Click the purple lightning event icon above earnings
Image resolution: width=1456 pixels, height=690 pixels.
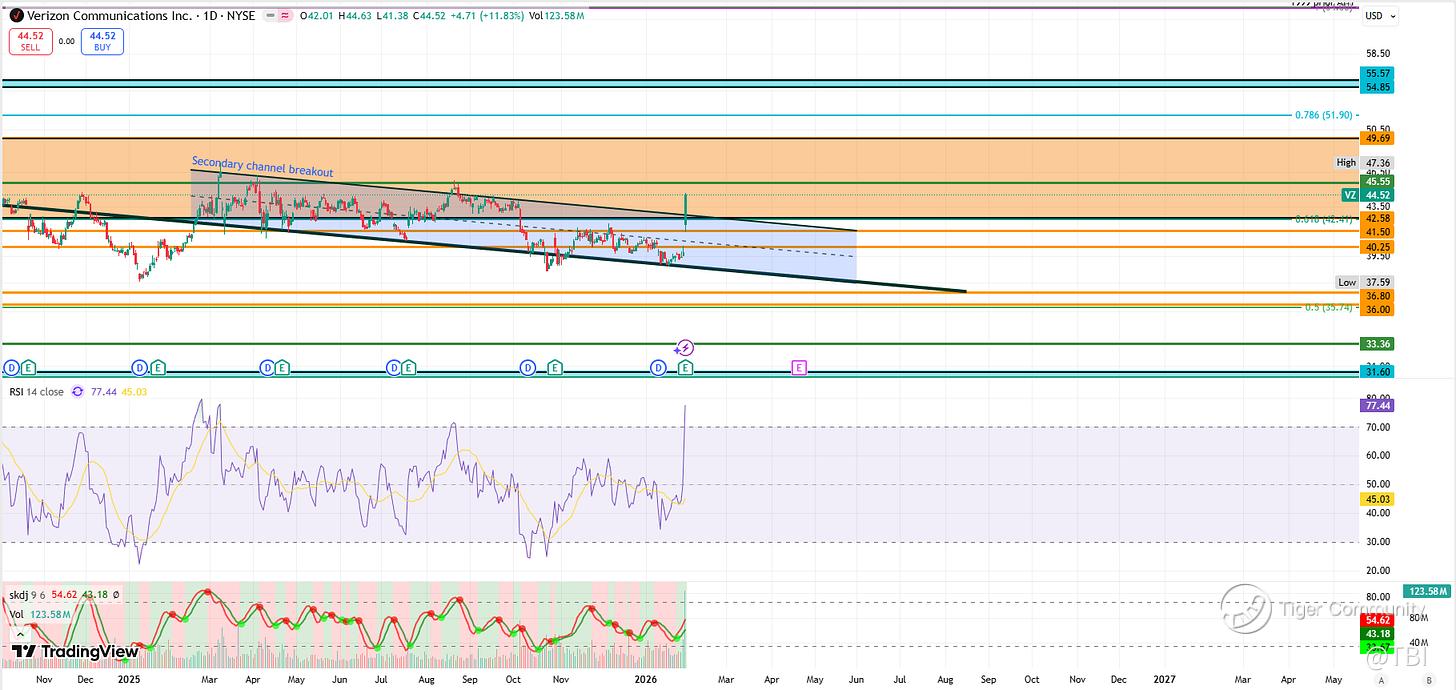click(685, 348)
